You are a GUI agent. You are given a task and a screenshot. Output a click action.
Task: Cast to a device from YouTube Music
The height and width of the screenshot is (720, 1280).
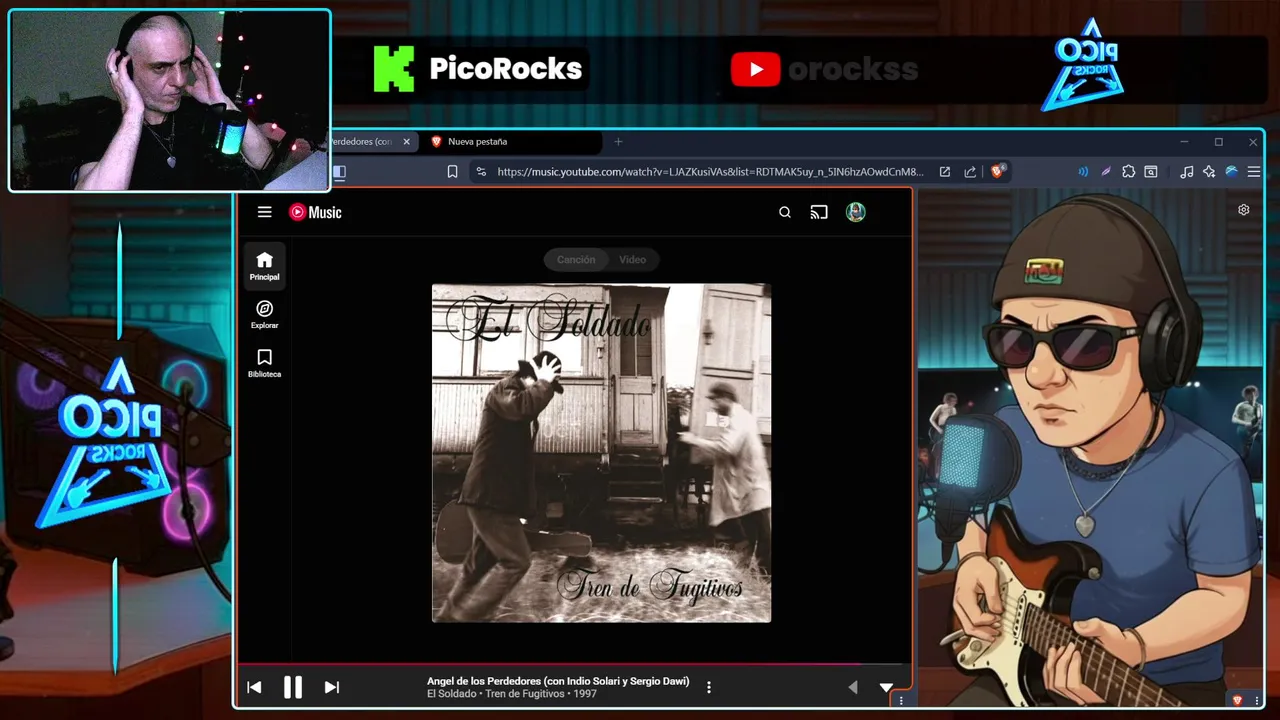(819, 212)
